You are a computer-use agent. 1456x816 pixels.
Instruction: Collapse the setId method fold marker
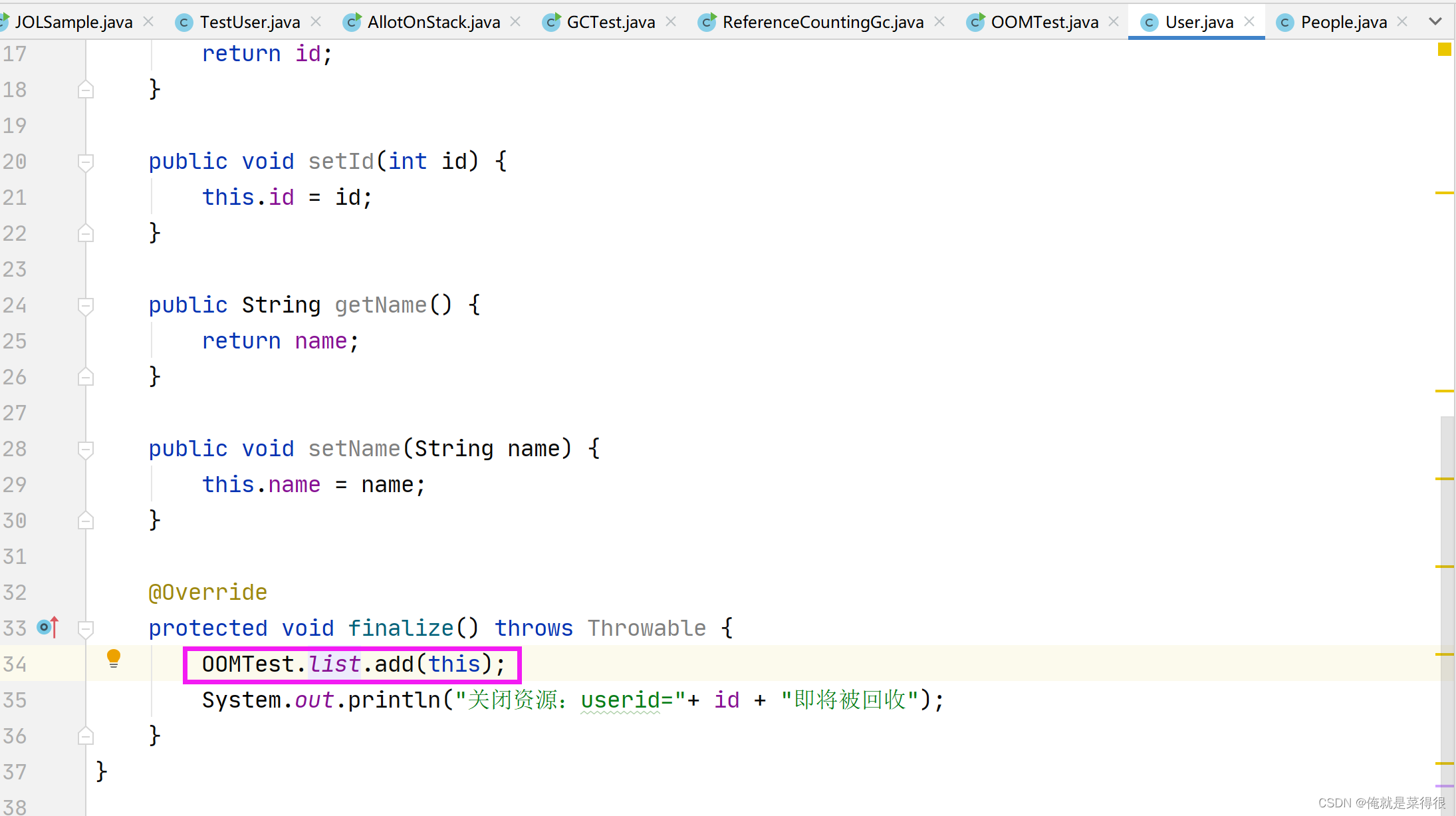85,162
